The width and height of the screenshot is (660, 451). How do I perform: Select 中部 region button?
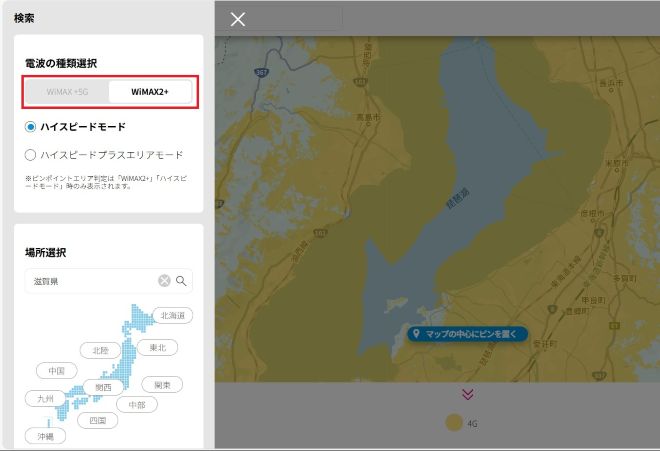(x=137, y=405)
